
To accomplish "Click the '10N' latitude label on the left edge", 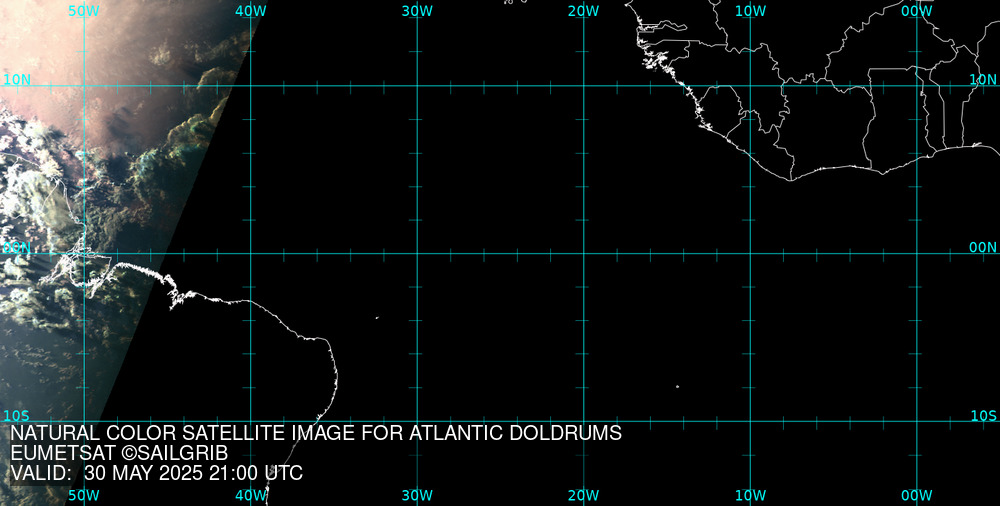I will tap(17, 80).
